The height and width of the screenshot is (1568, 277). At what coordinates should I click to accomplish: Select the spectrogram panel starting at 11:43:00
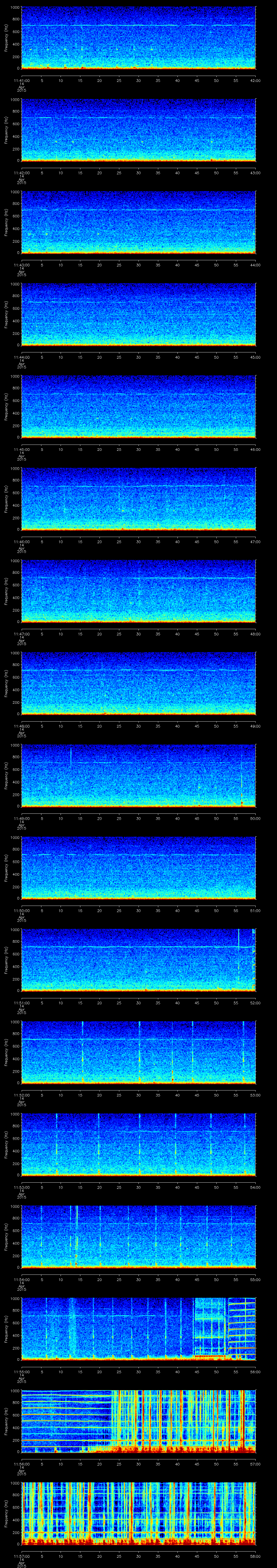(x=139, y=222)
